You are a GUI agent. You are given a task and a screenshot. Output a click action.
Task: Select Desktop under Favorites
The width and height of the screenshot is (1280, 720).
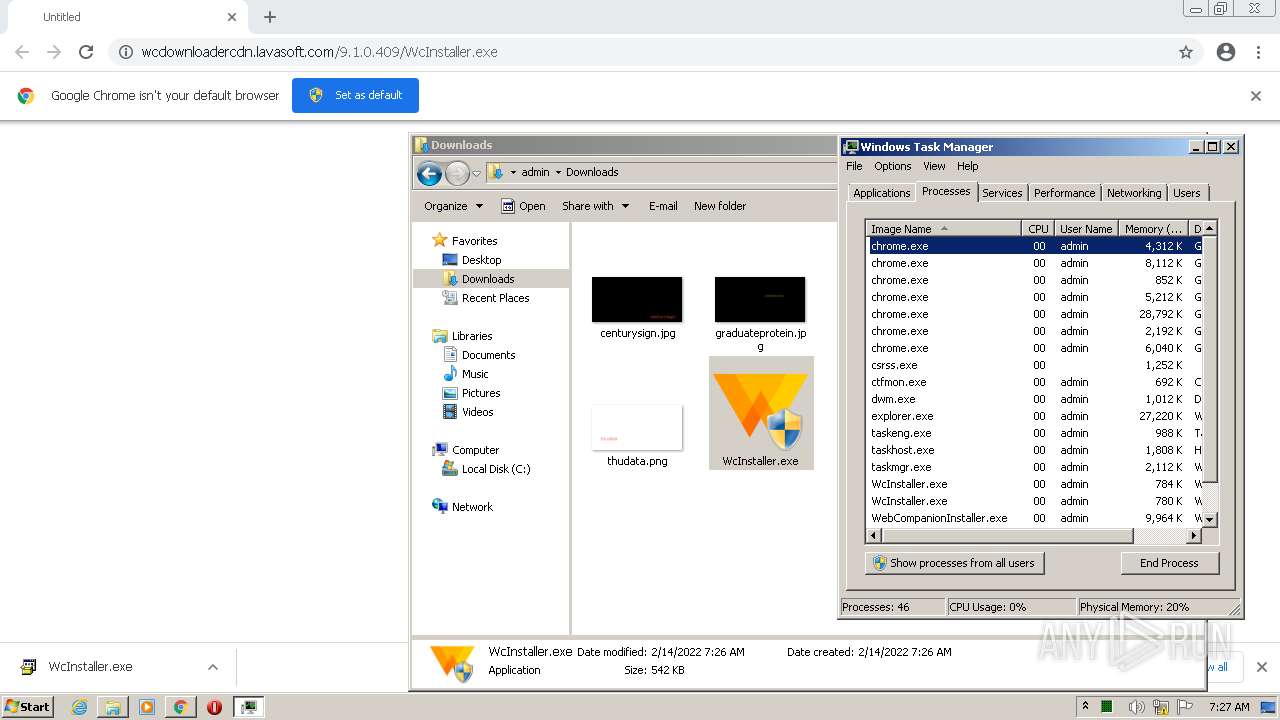tap(481, 260)
